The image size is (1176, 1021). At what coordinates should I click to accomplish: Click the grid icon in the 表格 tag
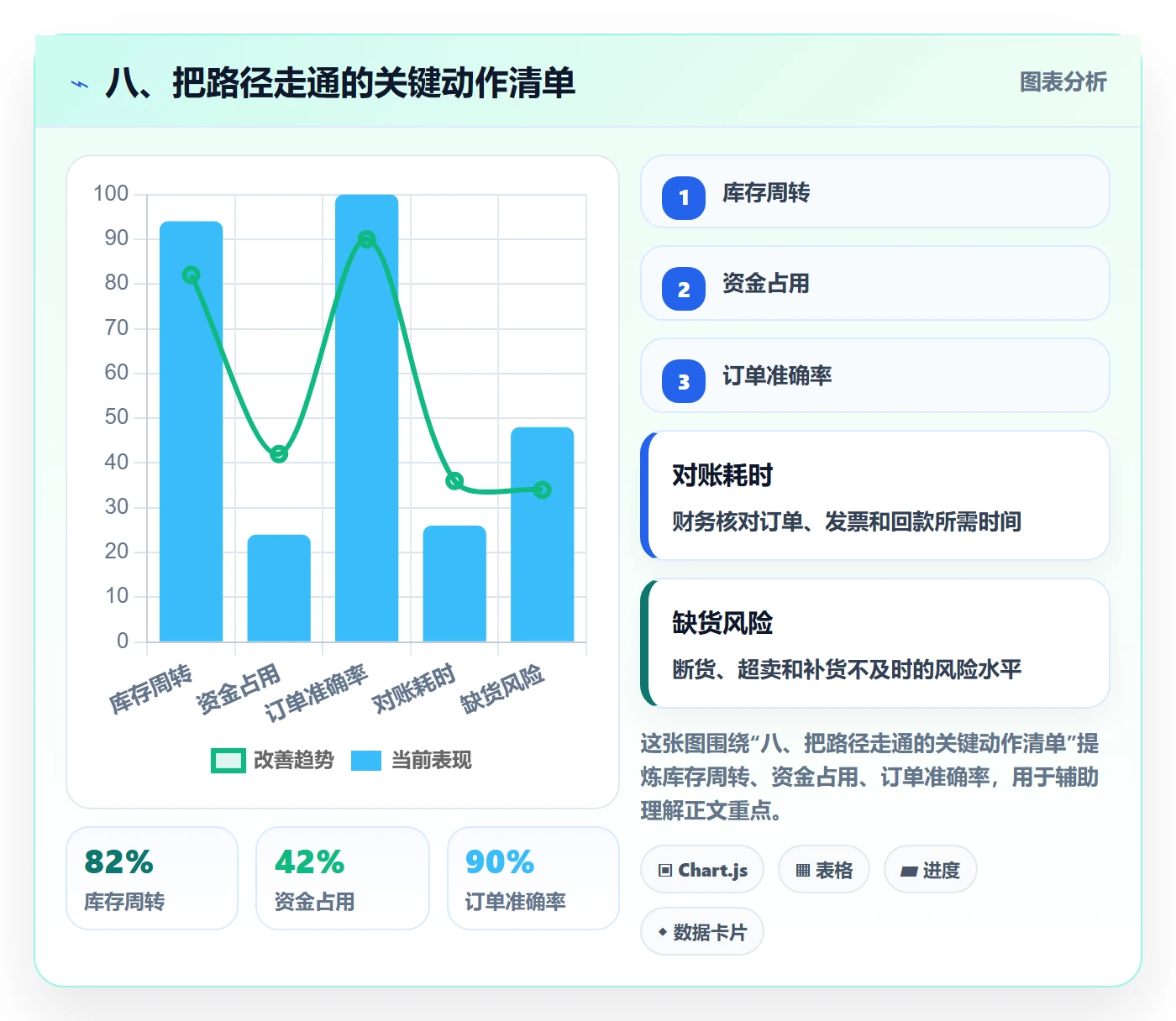tap(803, 871)
